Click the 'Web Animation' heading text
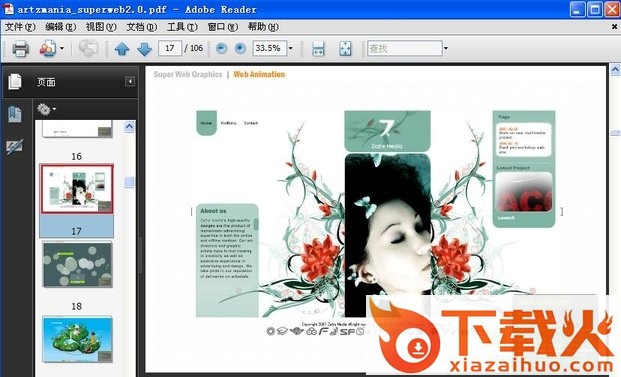The image size is (621, 377). point(259,74)
